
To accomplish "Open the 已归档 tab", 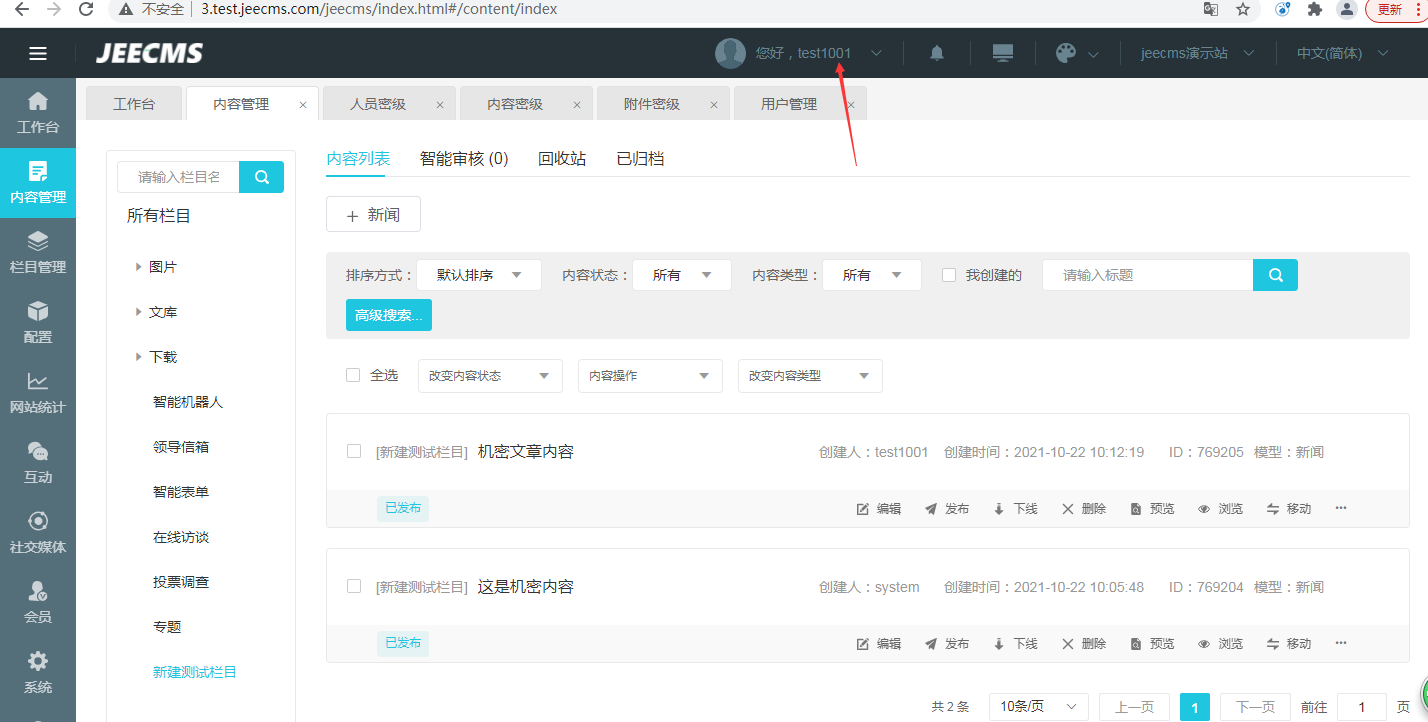I will 641,158.
